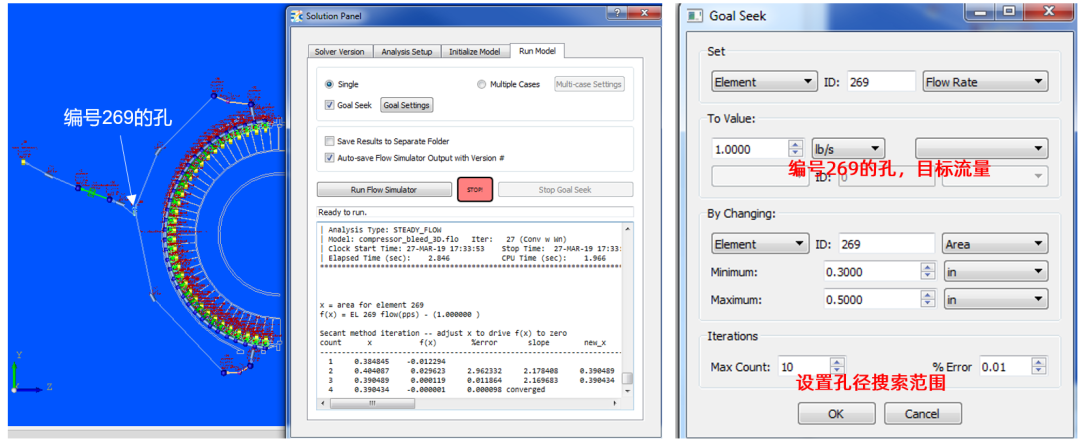Click the Multi-case Settings button
Screen dimensions: 1080x443
pos(589,84)
